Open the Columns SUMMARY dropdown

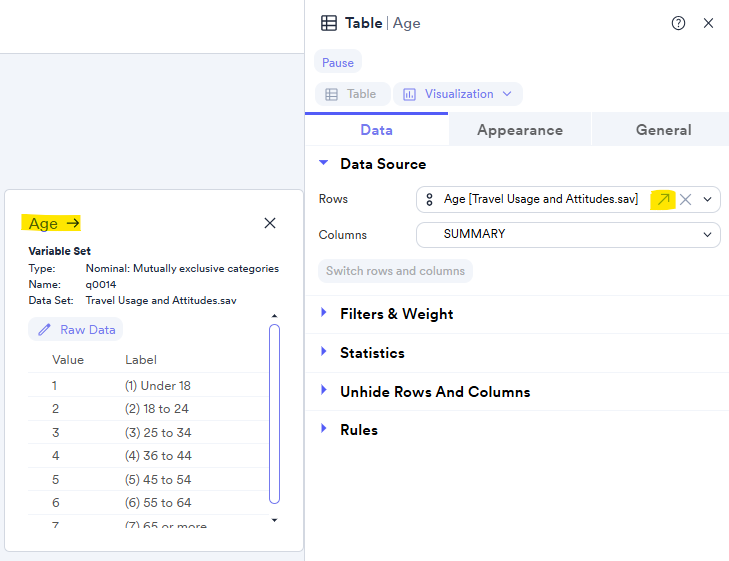tap(568, 235)
